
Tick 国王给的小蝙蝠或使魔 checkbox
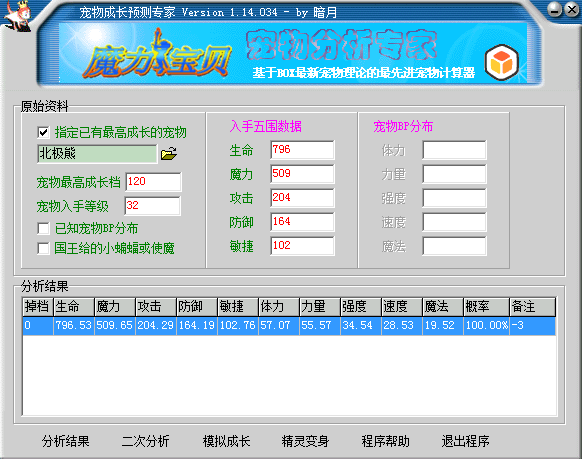pos(43,248)
